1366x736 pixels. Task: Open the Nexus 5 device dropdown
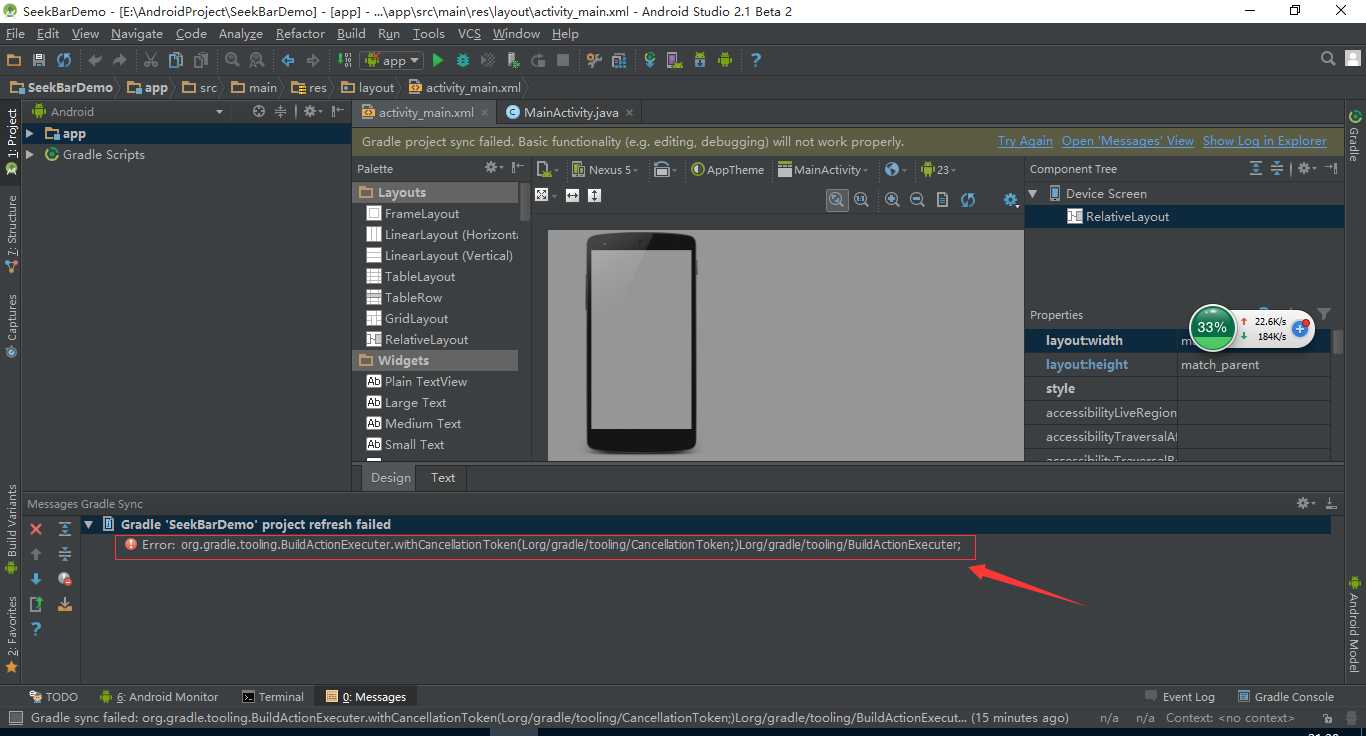pos(606,170)
